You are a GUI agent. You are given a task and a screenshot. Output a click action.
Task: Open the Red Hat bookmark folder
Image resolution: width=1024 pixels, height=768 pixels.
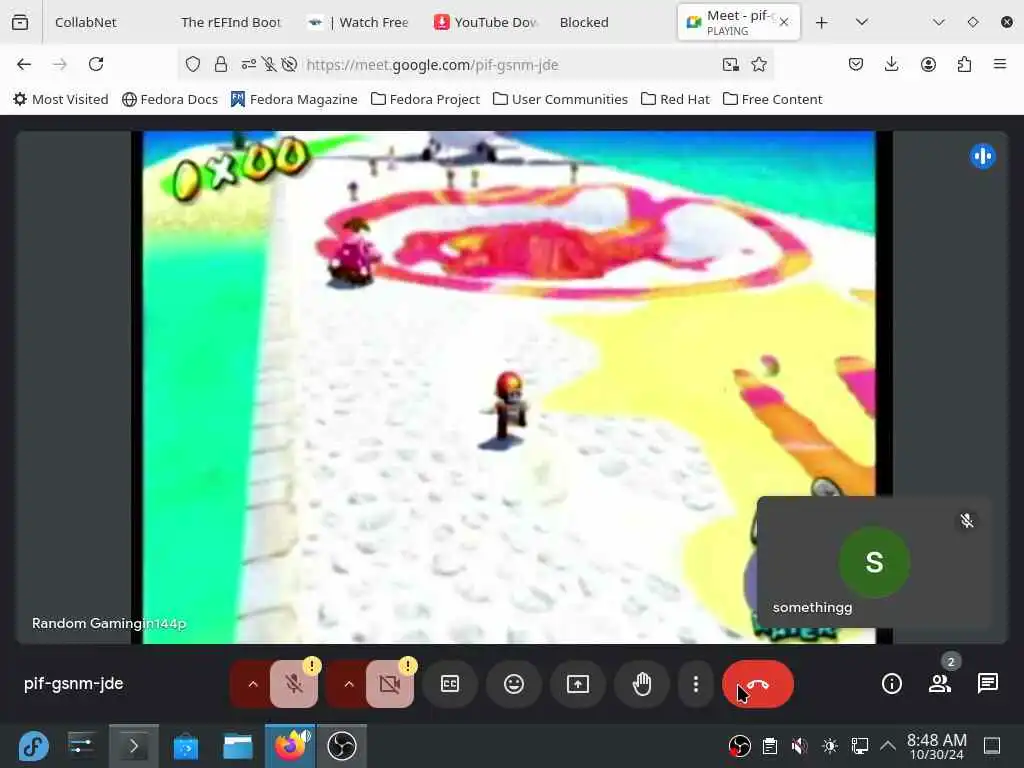(x=675, y=99)
